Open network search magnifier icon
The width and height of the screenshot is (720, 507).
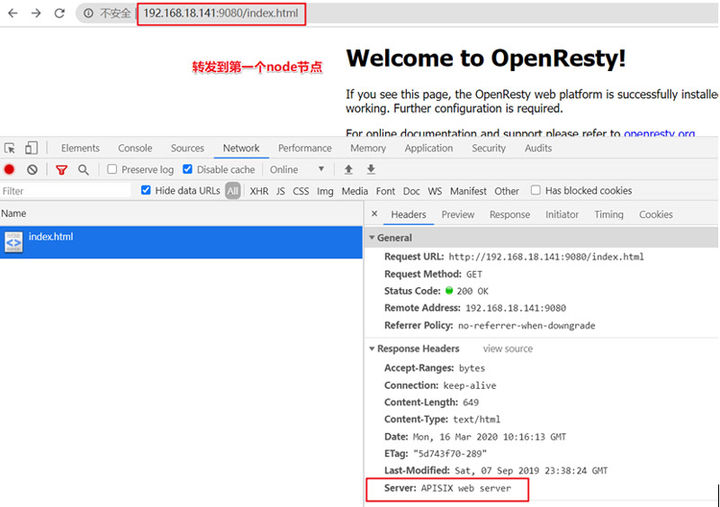pos(83,170)
